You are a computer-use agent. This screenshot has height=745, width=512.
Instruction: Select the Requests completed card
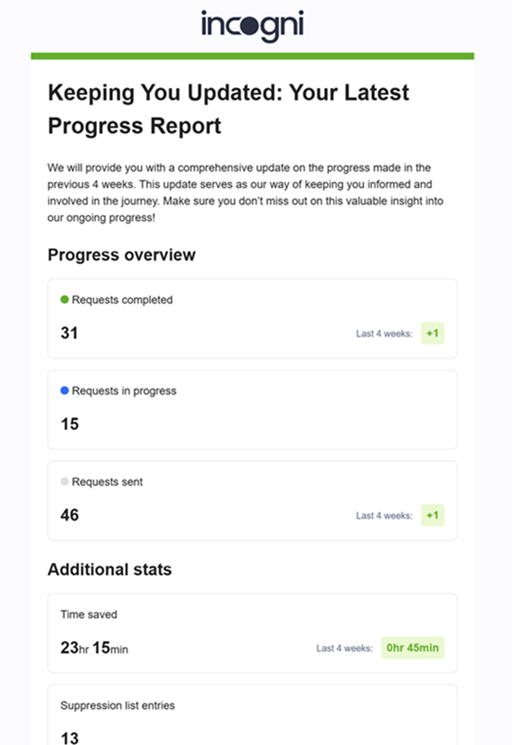click(252, 318)
